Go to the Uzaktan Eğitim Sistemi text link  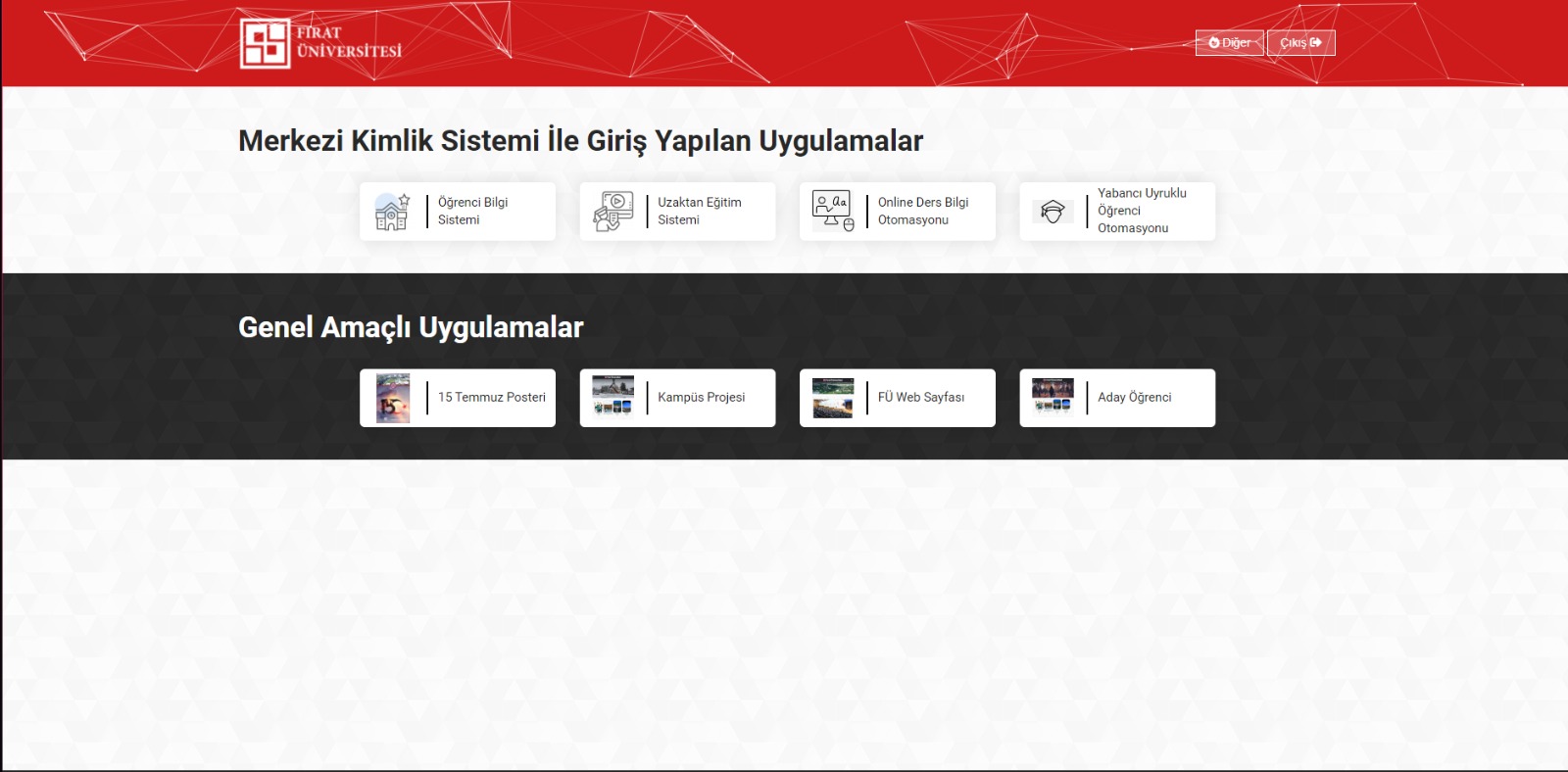click(699, 211)
